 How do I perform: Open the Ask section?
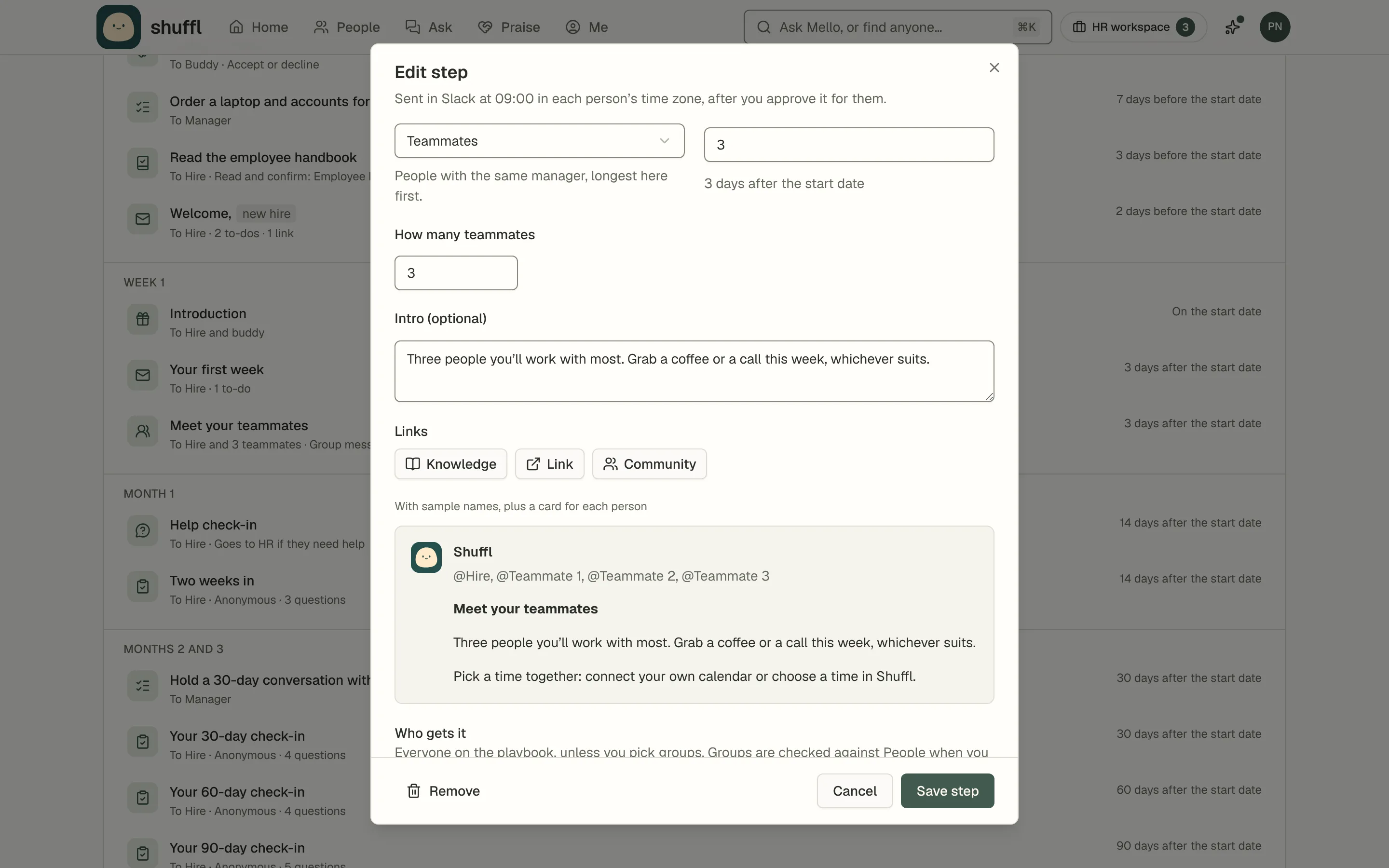(429, 27)
